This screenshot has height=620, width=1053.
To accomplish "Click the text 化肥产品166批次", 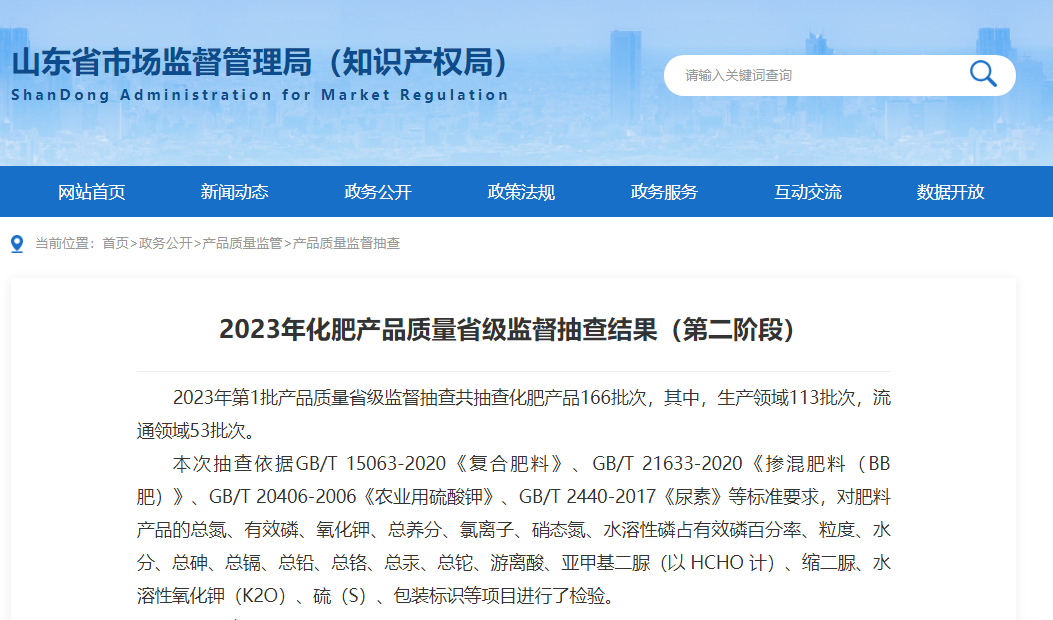I will click(577, 398).
